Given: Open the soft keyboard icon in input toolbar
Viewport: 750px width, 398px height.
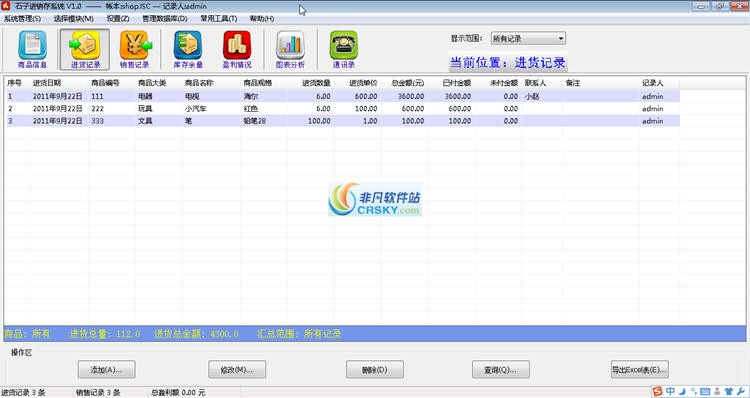Looking at the screenshot, I should point(705,391).
